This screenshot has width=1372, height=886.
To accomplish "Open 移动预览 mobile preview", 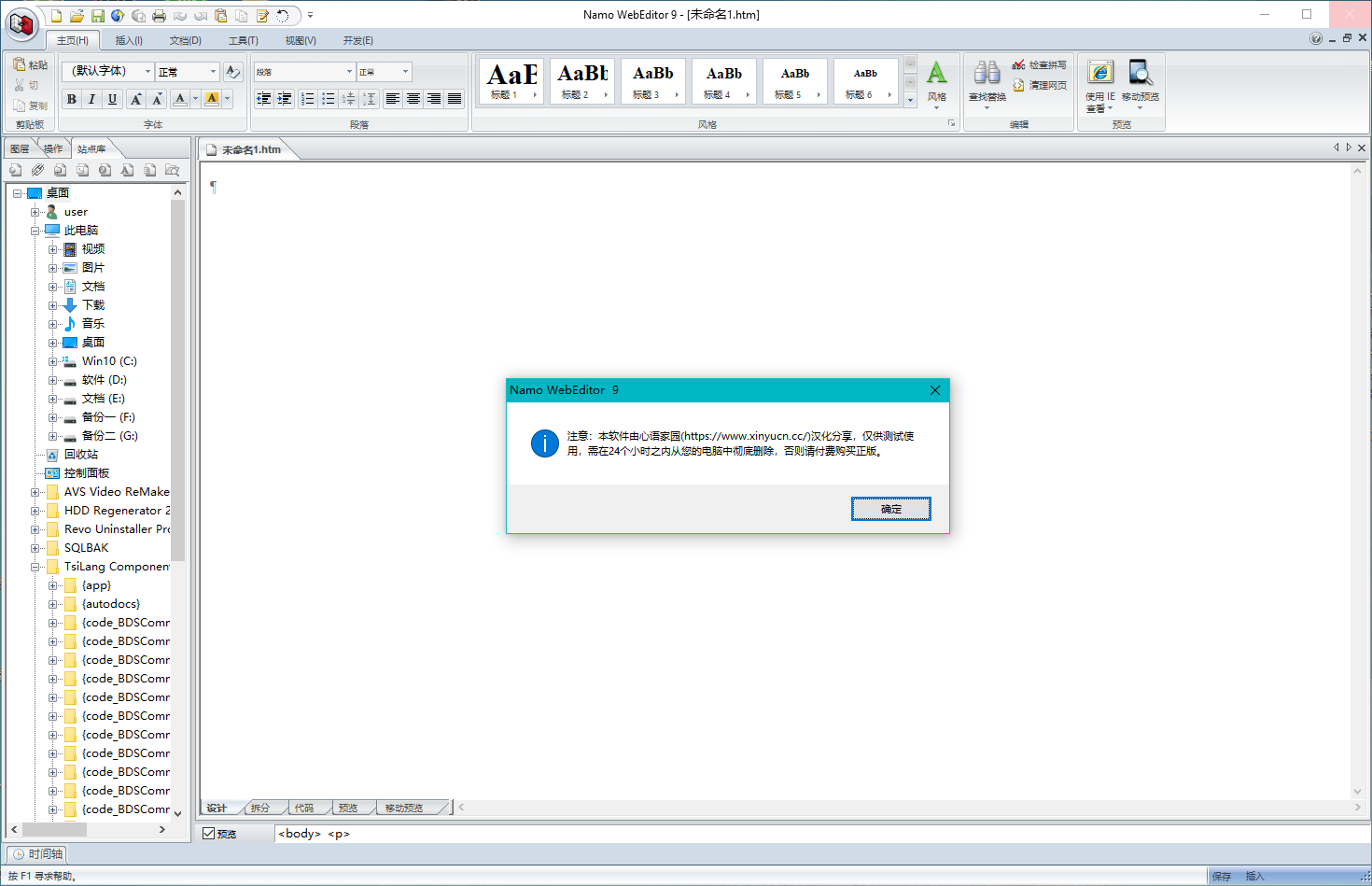I will (1141, 84).
